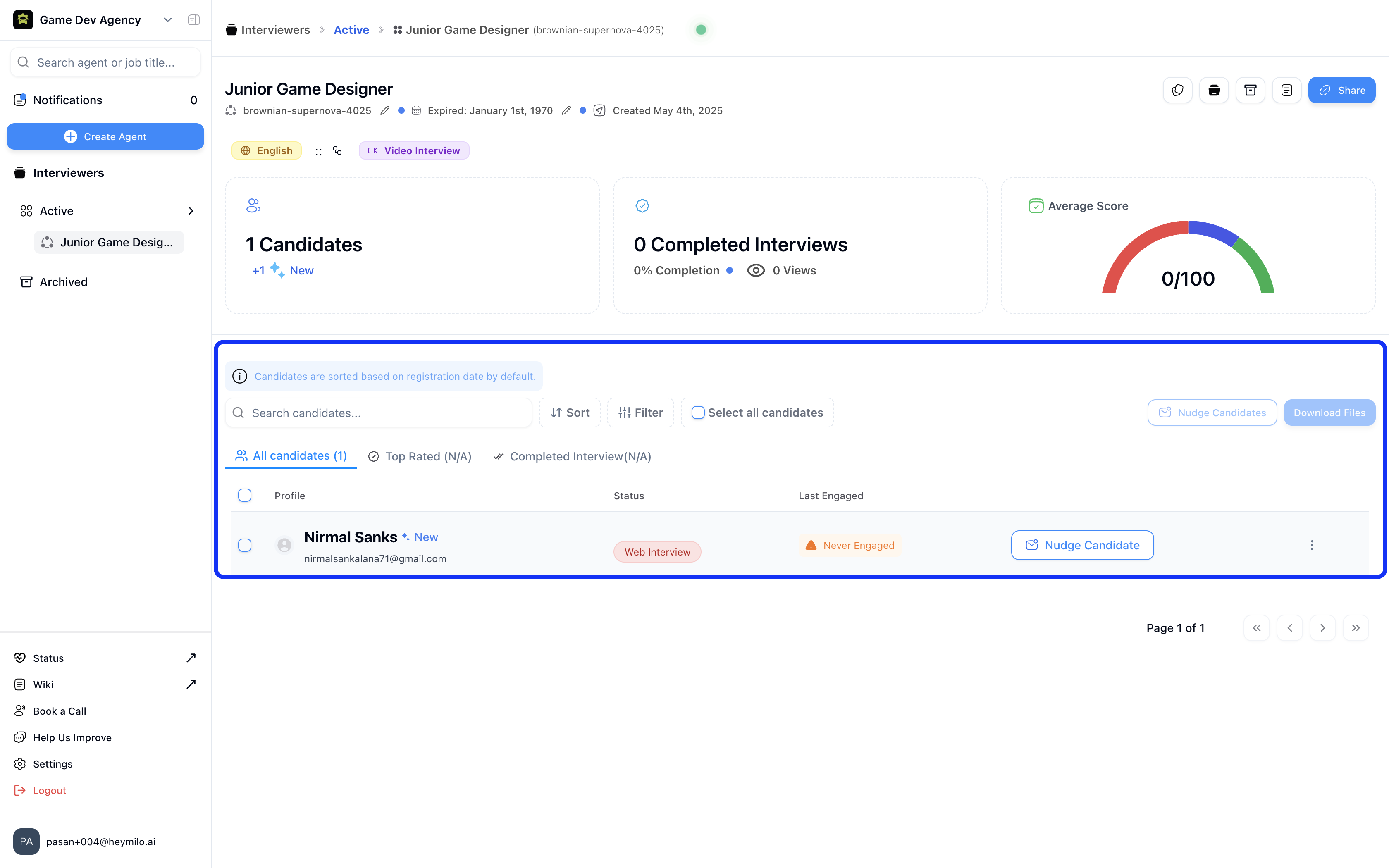Select Nirmal Sanks row checkbox

[x=244, y=545]
